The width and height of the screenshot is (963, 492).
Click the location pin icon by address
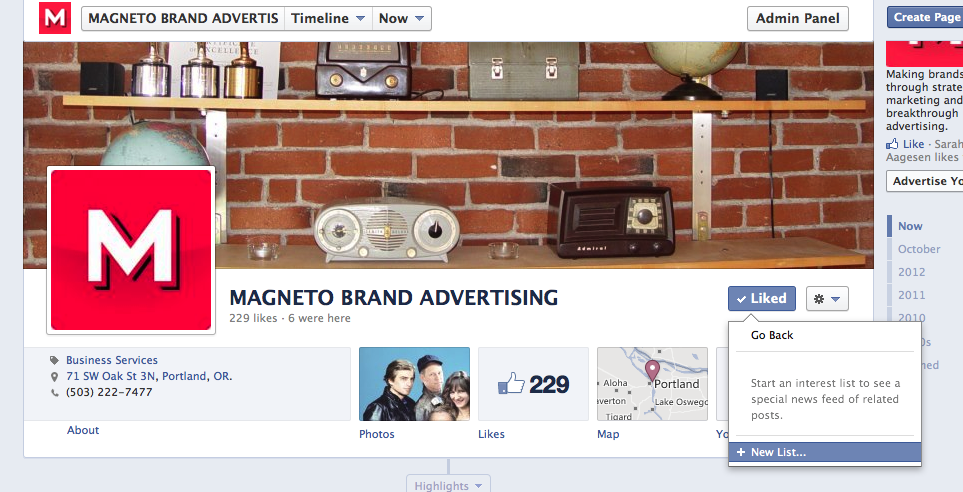[x=55, y=377]
